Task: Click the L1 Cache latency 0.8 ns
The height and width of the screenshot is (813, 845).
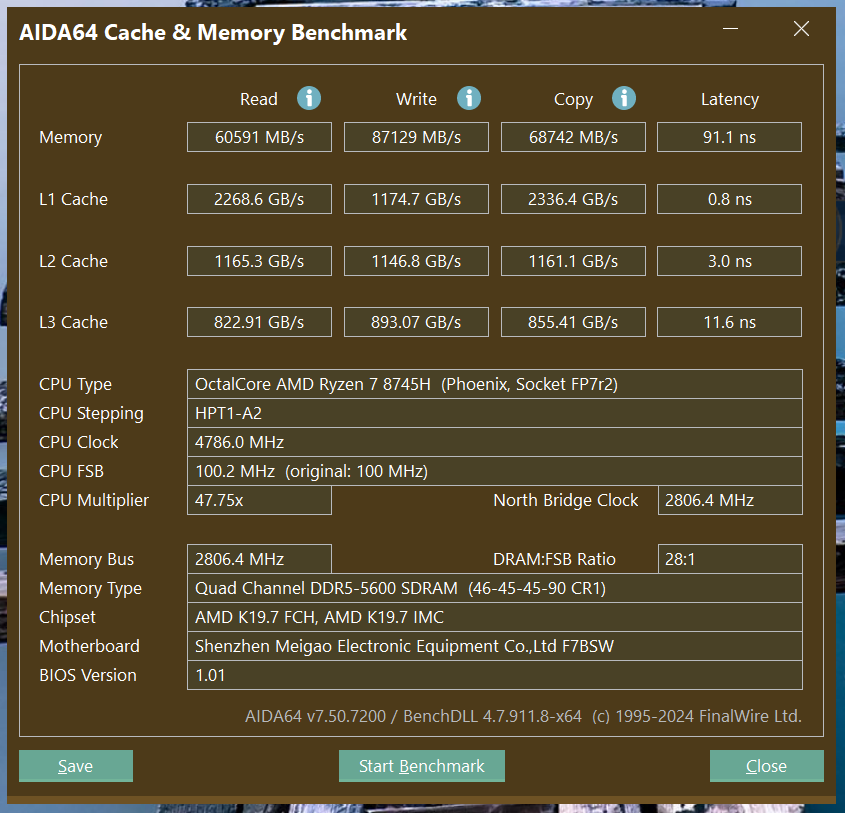Action: click(x=729, y=199)
